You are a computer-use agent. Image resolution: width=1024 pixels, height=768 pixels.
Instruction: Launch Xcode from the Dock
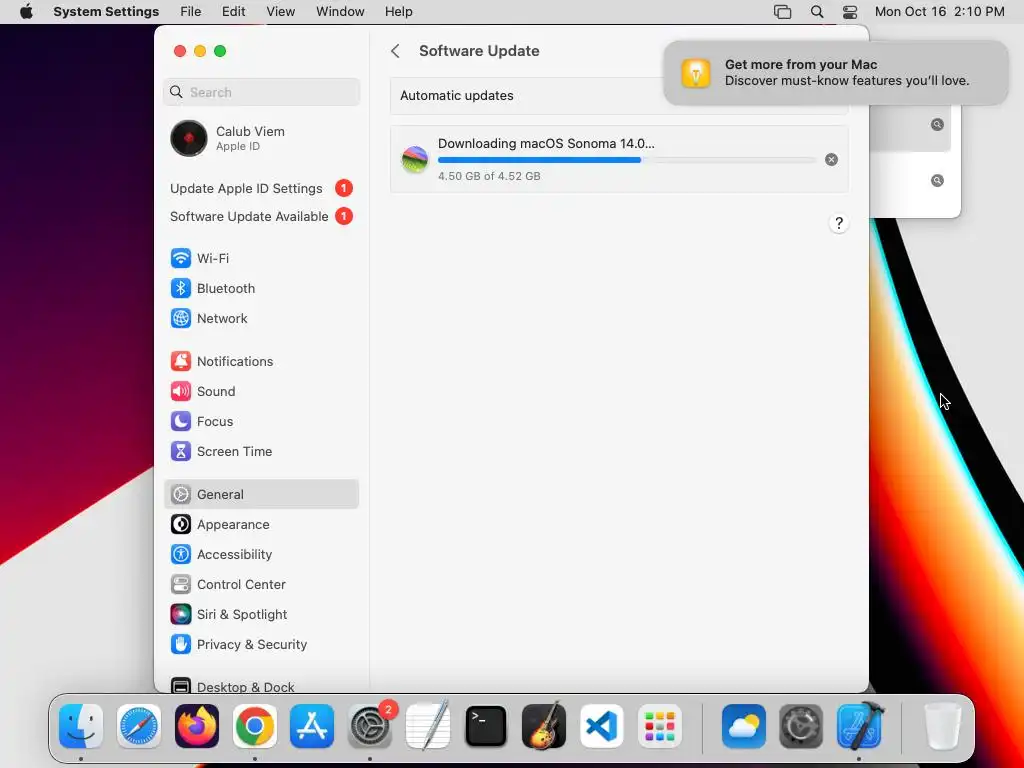pos(859,726)
